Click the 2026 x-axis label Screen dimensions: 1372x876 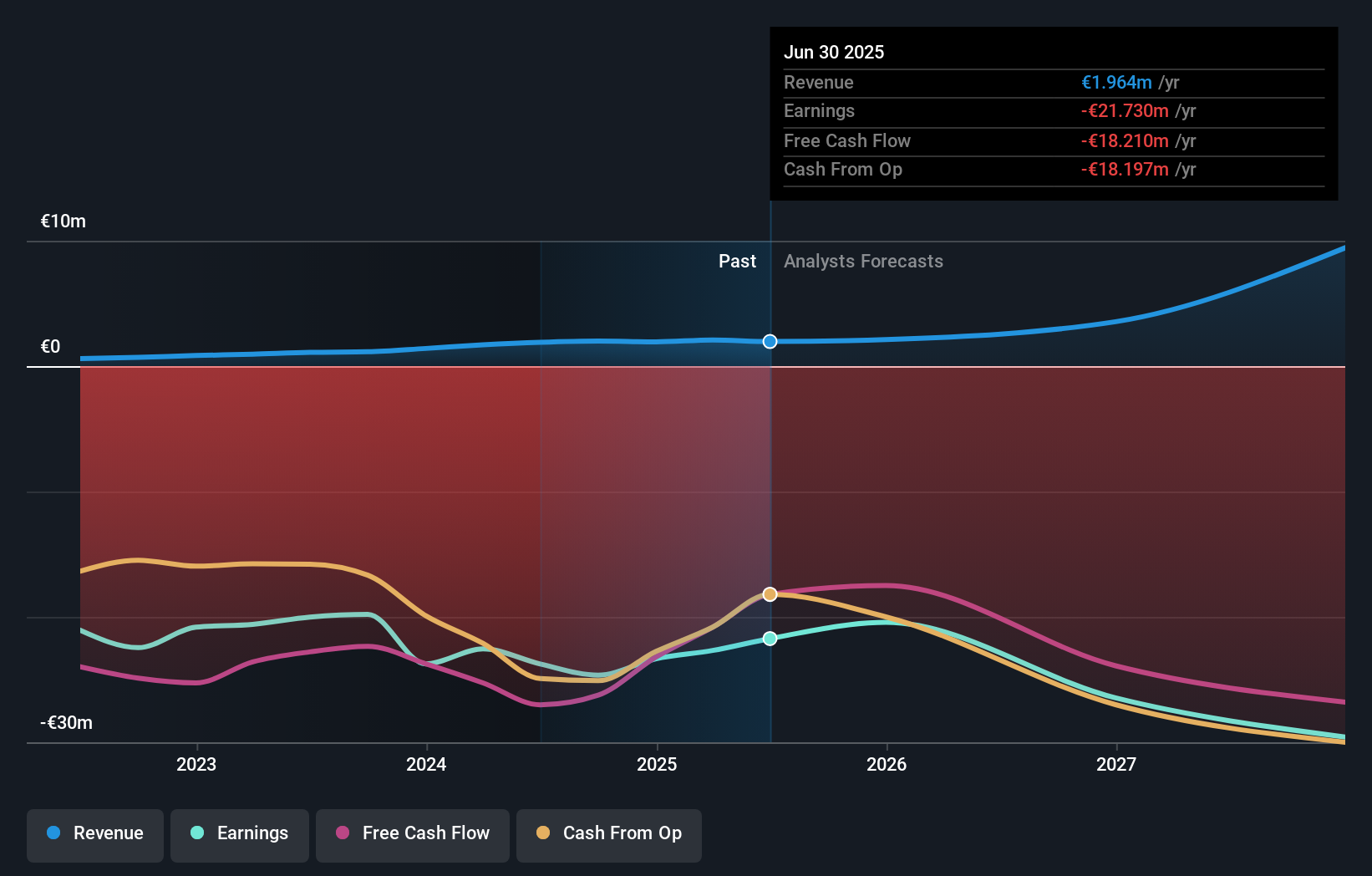tap(887, 764)
